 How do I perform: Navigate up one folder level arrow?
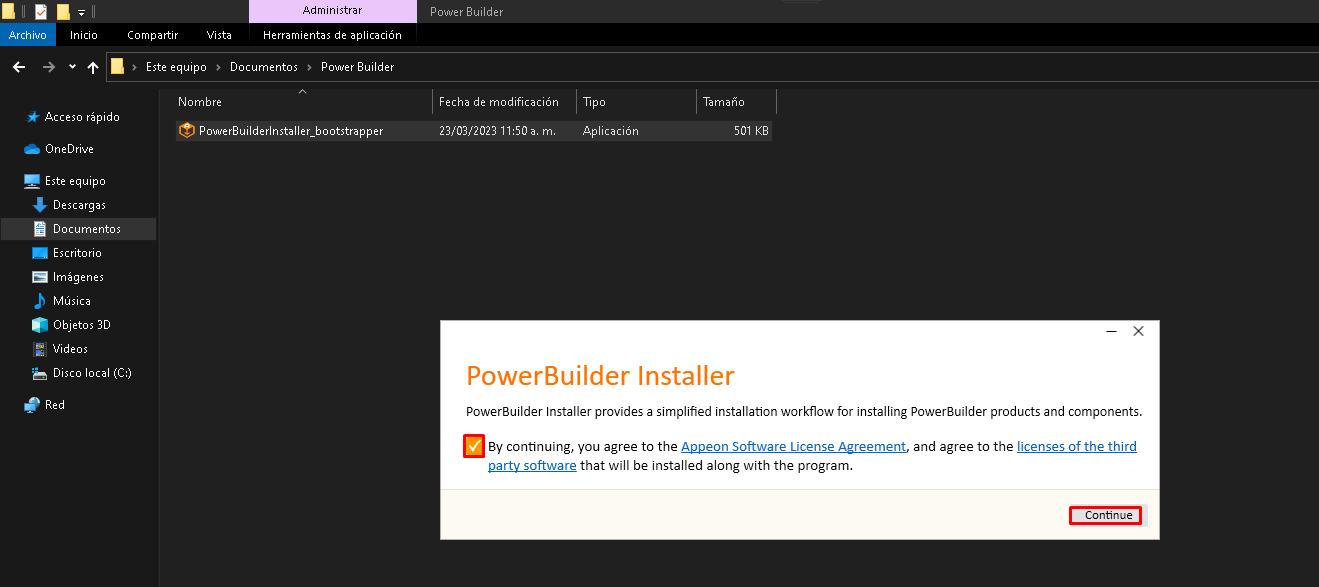coord(93,67)
